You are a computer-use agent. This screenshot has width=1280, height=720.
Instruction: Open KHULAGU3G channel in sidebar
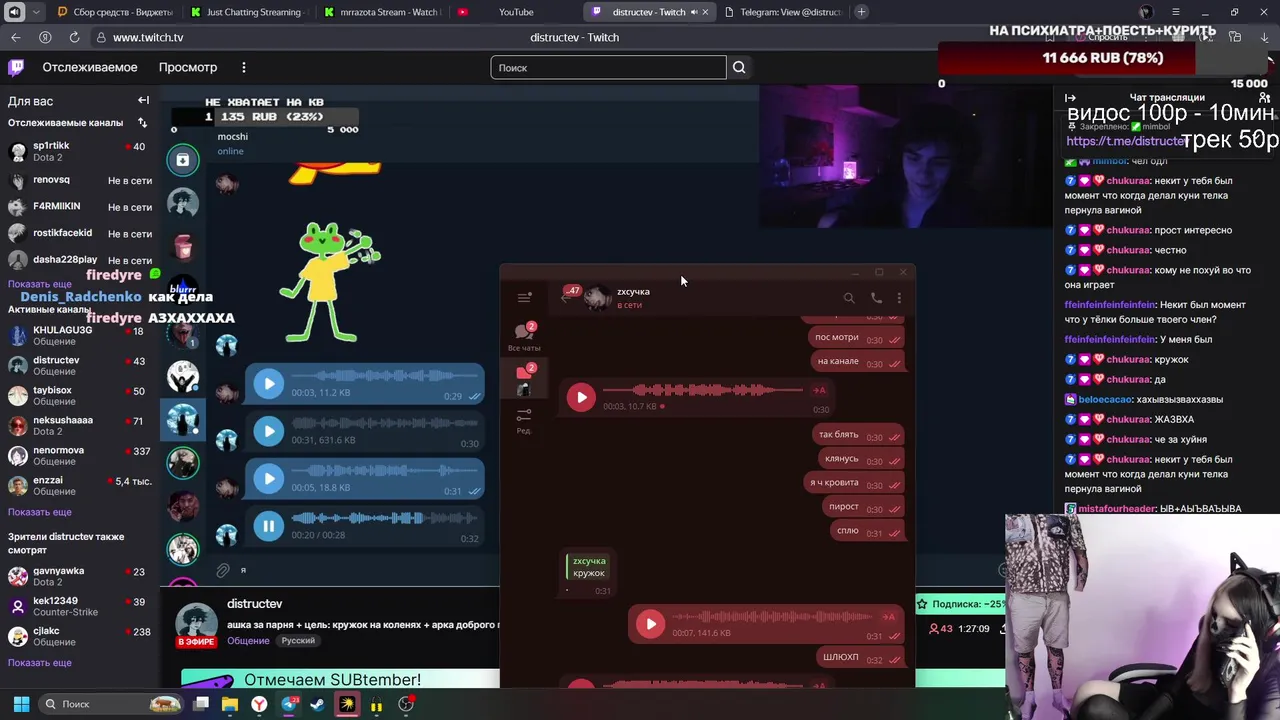[x=78, y=336]
